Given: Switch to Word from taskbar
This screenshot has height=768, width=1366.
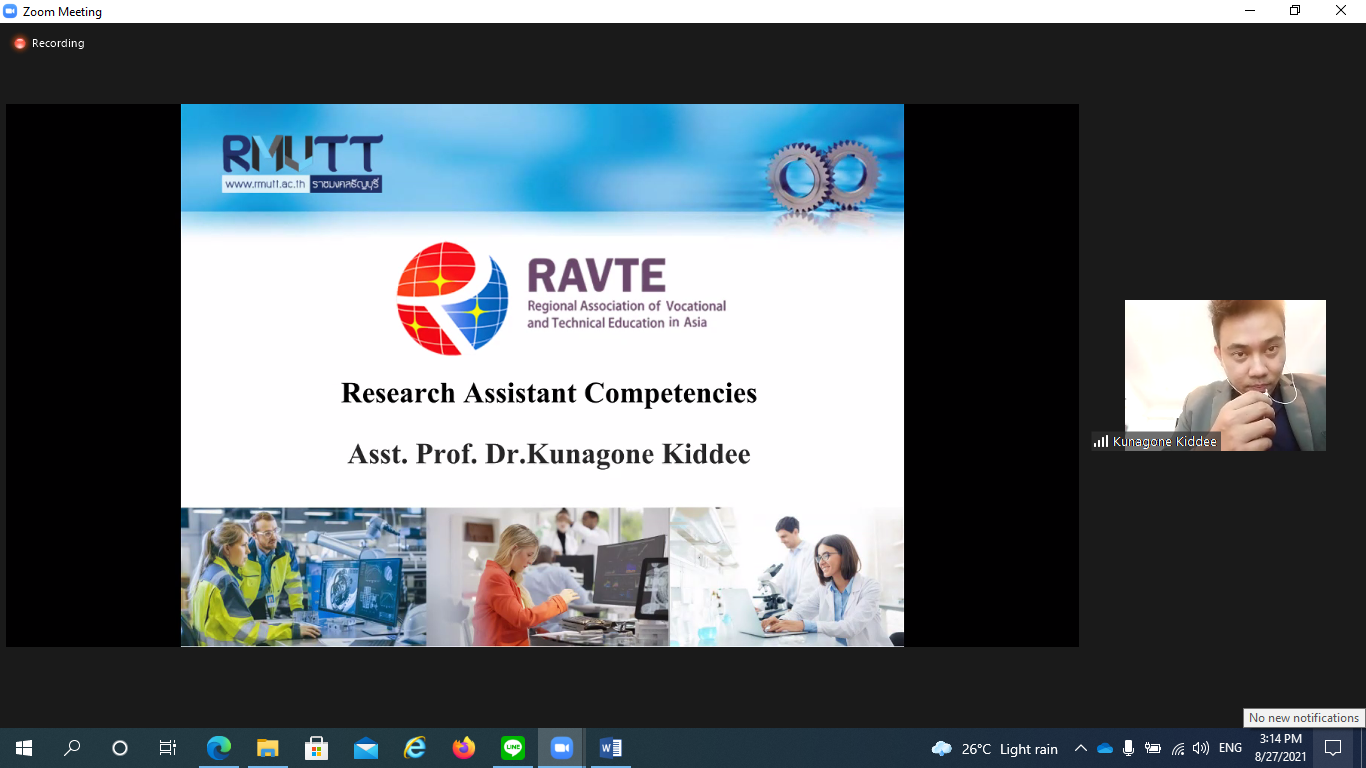Looking at the screenshot, I should tap(610, 748).
